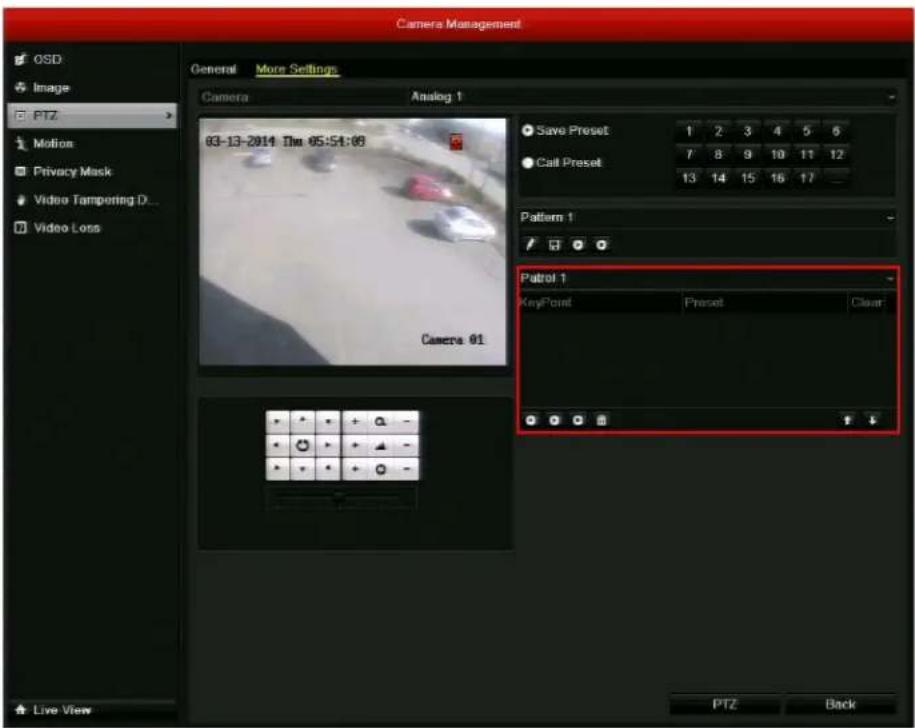Click the save icon under Pattern 1
Viewport: 915px width, 728px height.
coord(554,244)
